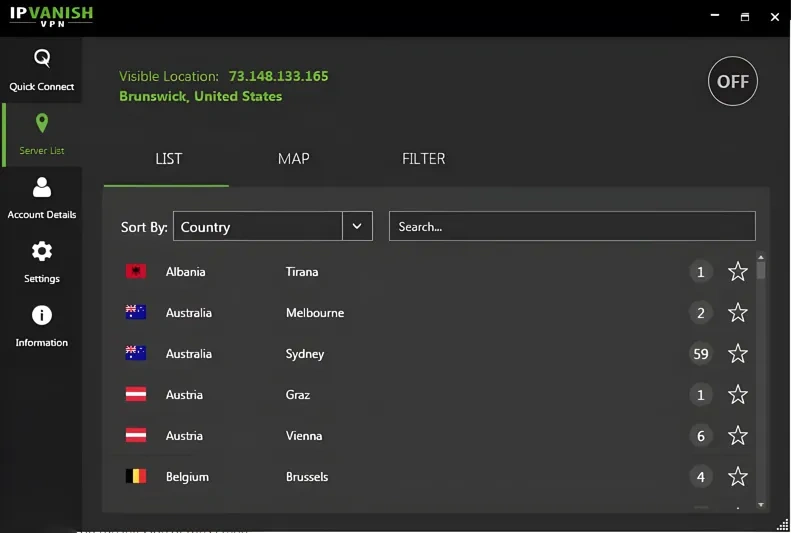Click the server list scrollbar thumb
Viewport: 791px width, 533px height.
(761, 270)
